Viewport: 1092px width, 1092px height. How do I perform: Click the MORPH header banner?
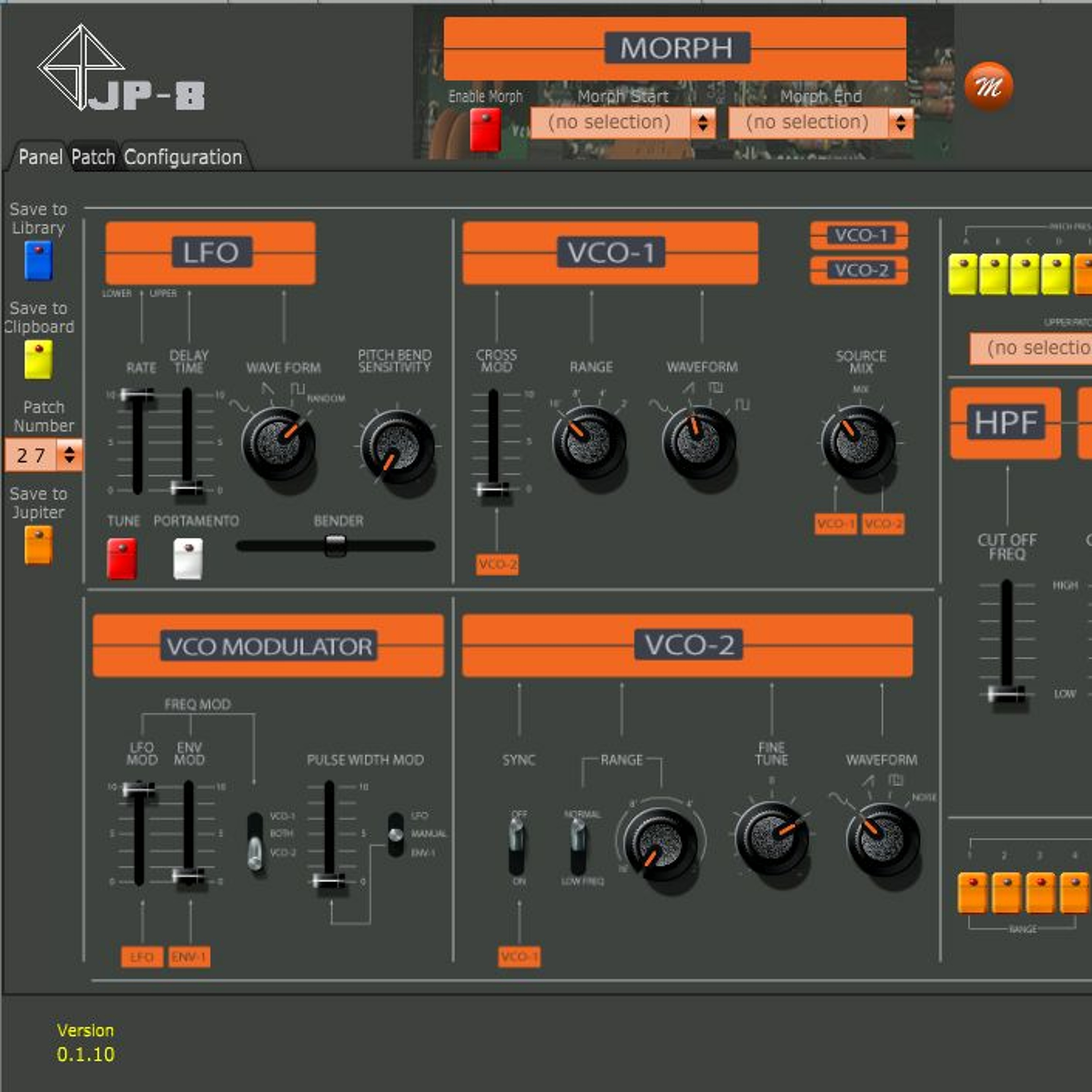click(x=676, y=49)
